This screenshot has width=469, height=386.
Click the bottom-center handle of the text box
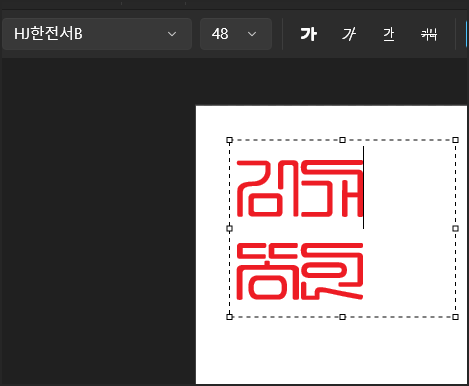(x=342, y=317)
